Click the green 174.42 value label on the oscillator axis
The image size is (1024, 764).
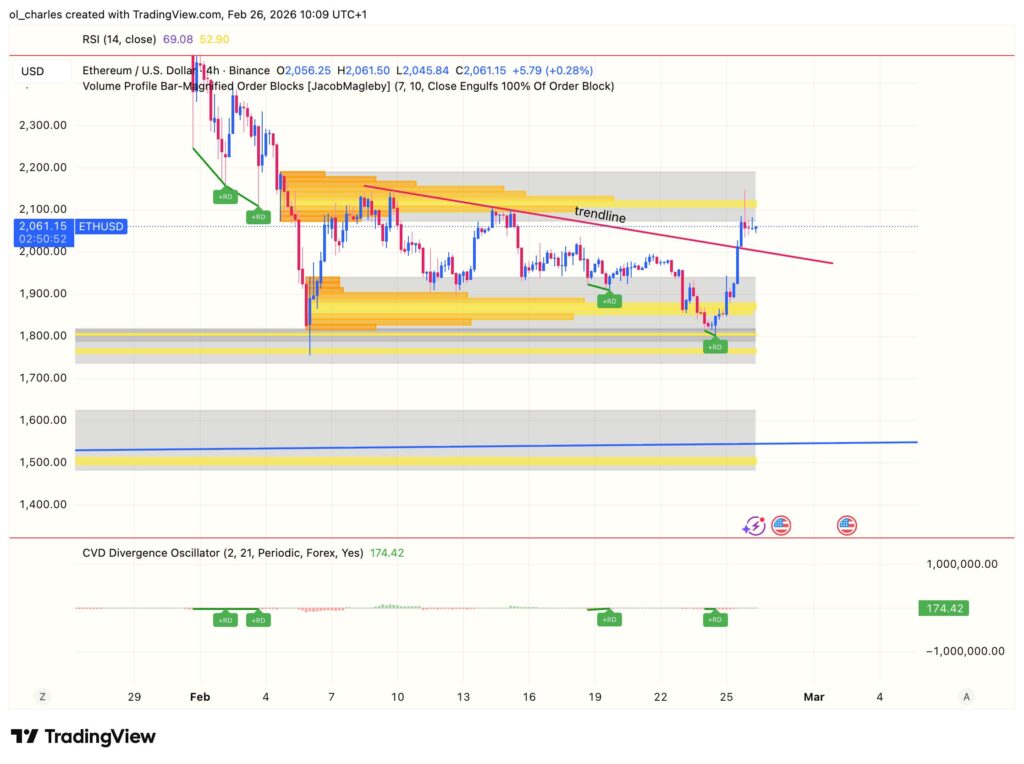click(942, 607)
